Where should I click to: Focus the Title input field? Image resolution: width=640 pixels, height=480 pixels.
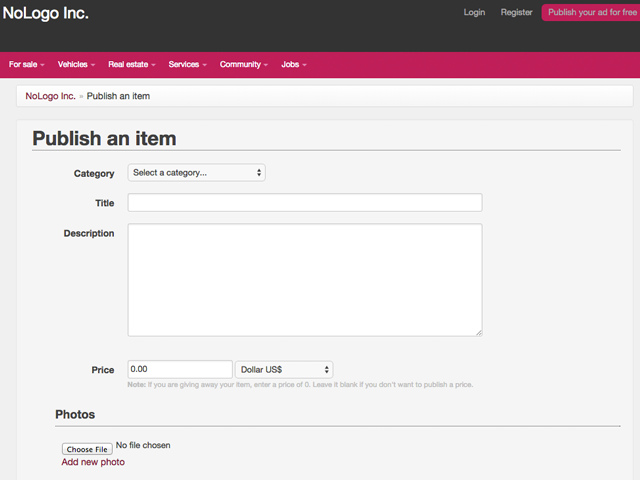coord(305,202)
